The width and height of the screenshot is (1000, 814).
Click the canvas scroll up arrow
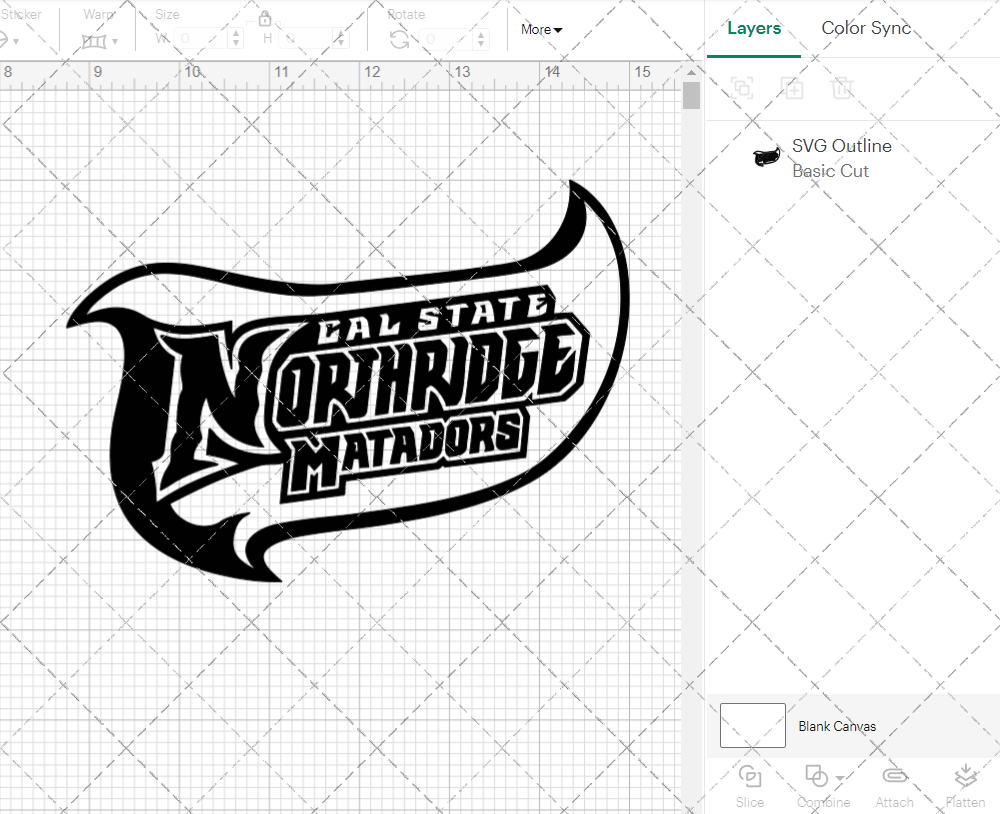pos(691,73)
